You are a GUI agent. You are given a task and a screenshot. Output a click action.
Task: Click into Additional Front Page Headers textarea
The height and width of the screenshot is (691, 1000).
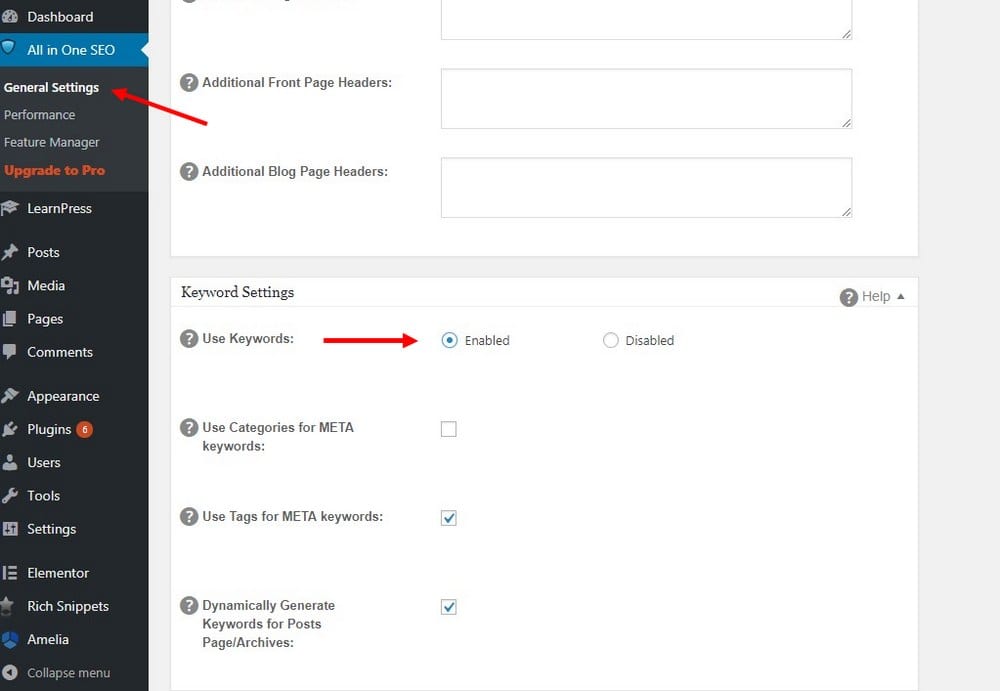tap(646, 98)
